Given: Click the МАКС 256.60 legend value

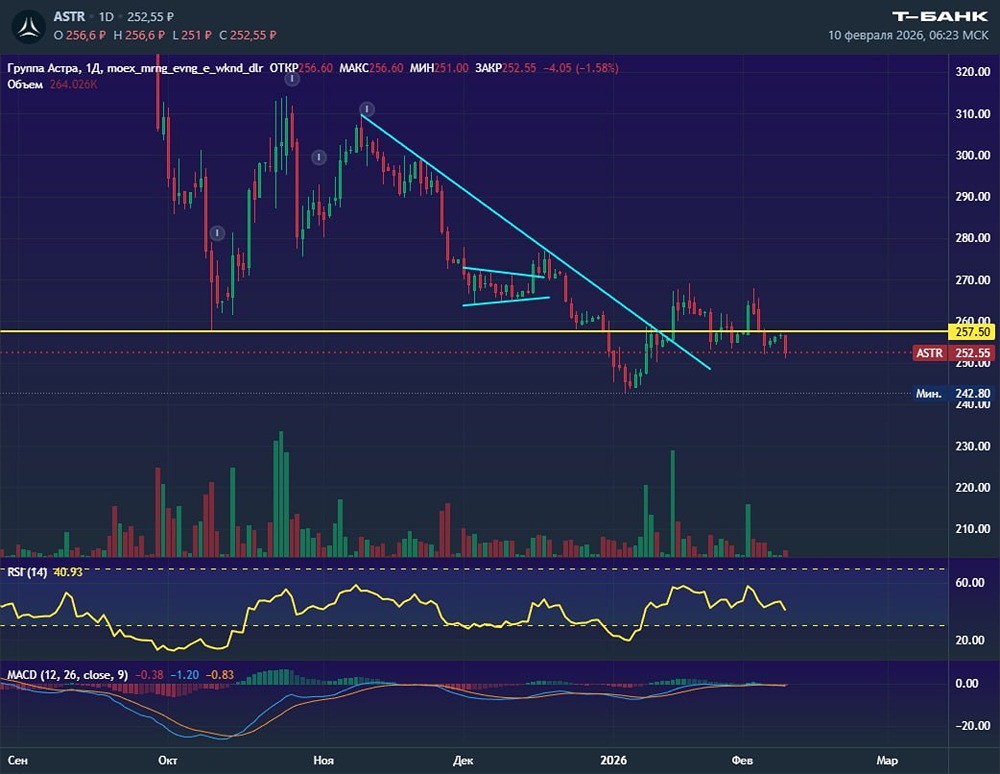Looking at the screenshot, I should pyautogui.click(x=371, y=68).
